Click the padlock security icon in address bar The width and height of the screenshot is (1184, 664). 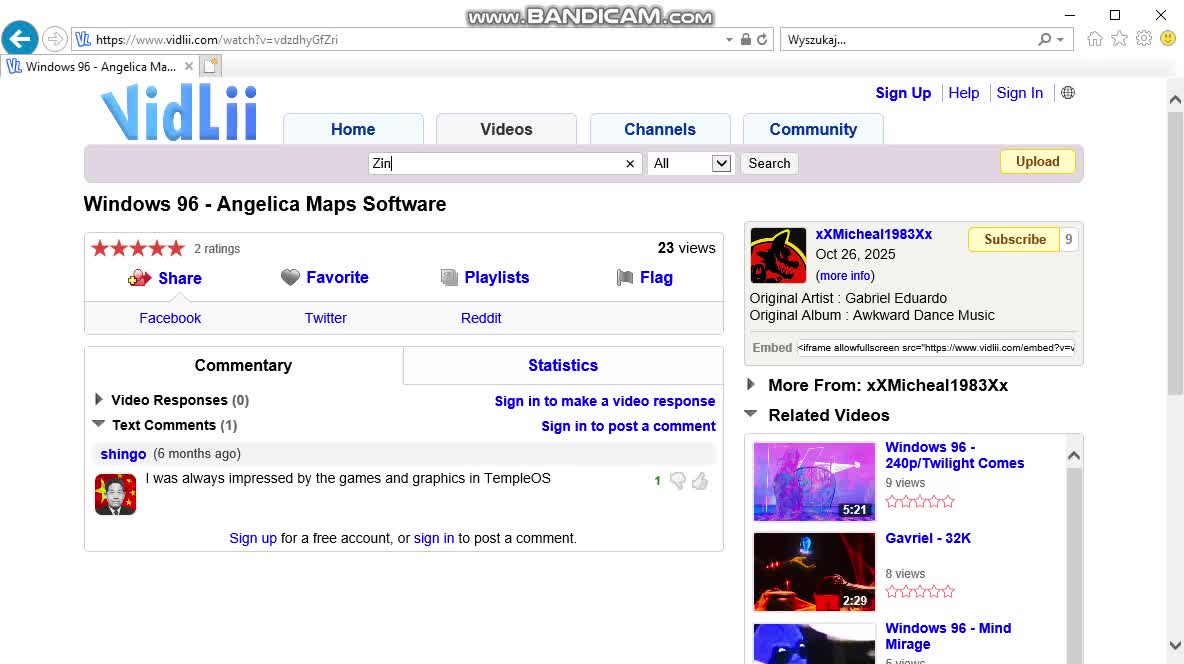[x=745, y=39]
